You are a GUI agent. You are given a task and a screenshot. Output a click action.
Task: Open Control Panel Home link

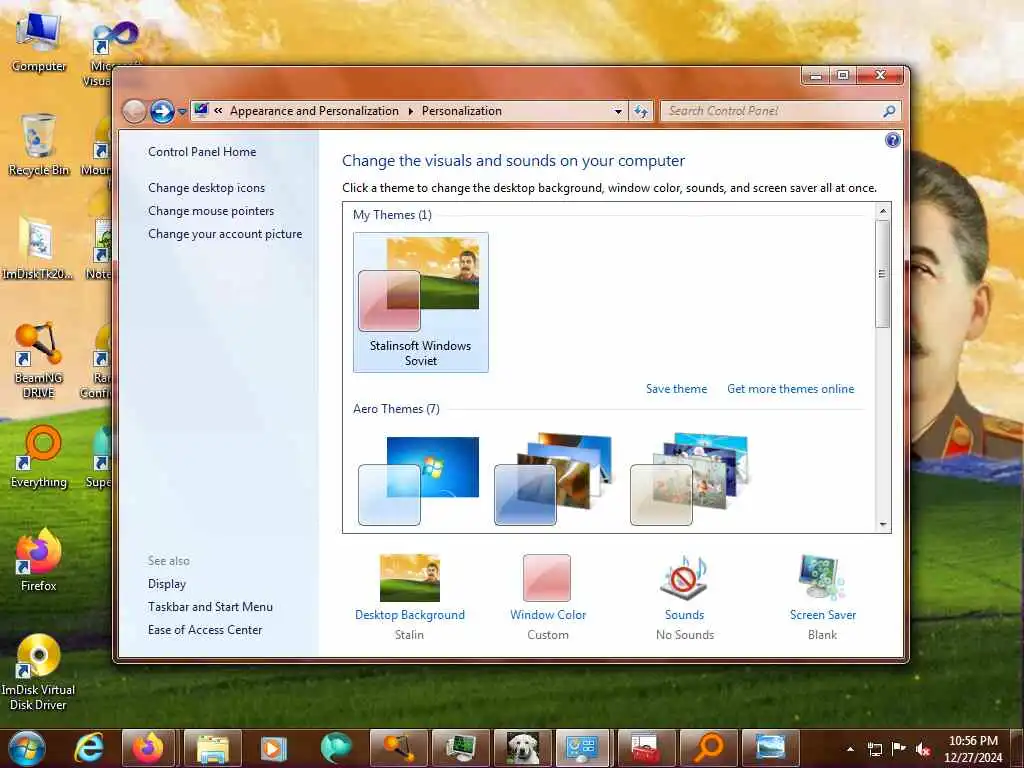click(x=202, y=152)
